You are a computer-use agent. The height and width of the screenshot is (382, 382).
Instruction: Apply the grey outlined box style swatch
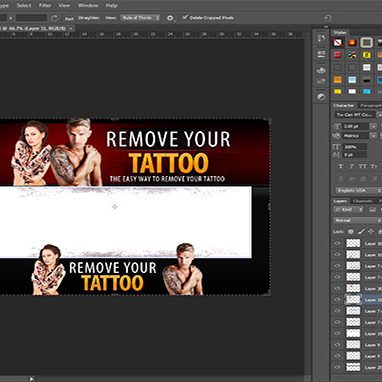(x=366, y=43)
